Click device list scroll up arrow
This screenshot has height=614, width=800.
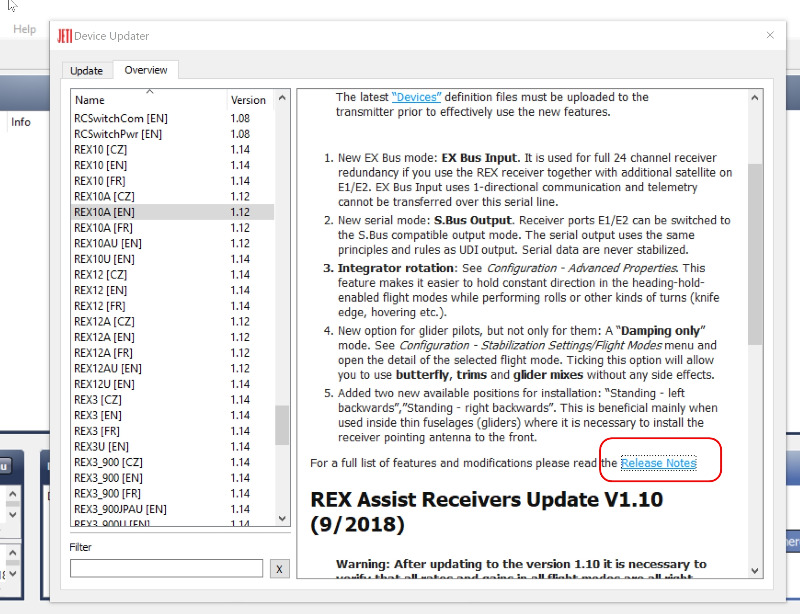[x=282, y=97]
